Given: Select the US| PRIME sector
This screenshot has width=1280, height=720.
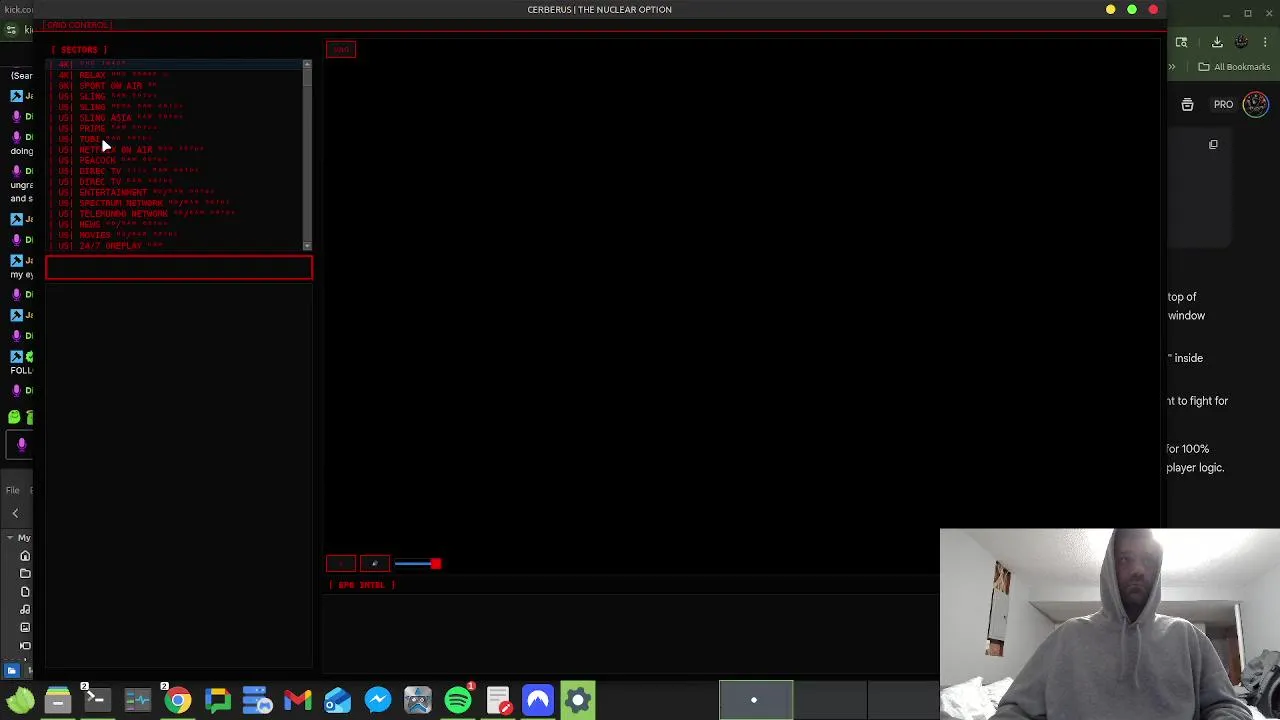Looking at the screenshot, I should pyautogui.click(x=175, y=129).
